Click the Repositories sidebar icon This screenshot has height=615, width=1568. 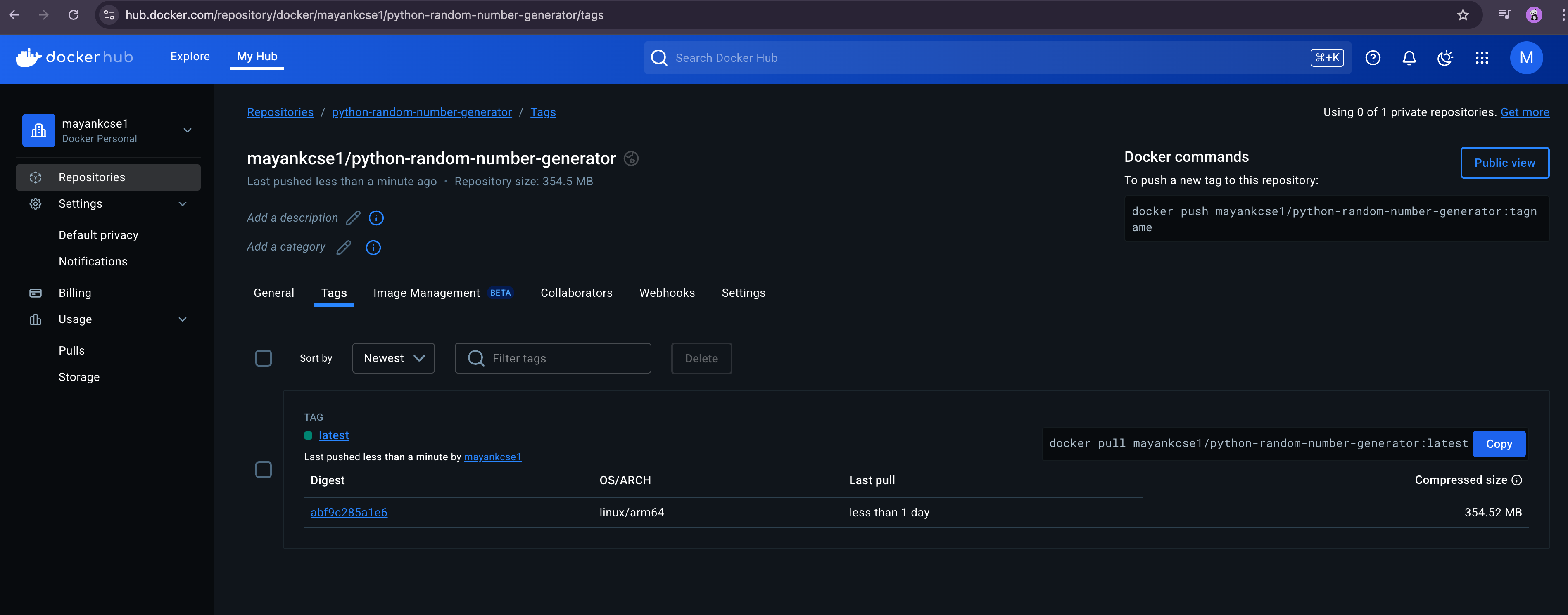click(36, 177)
